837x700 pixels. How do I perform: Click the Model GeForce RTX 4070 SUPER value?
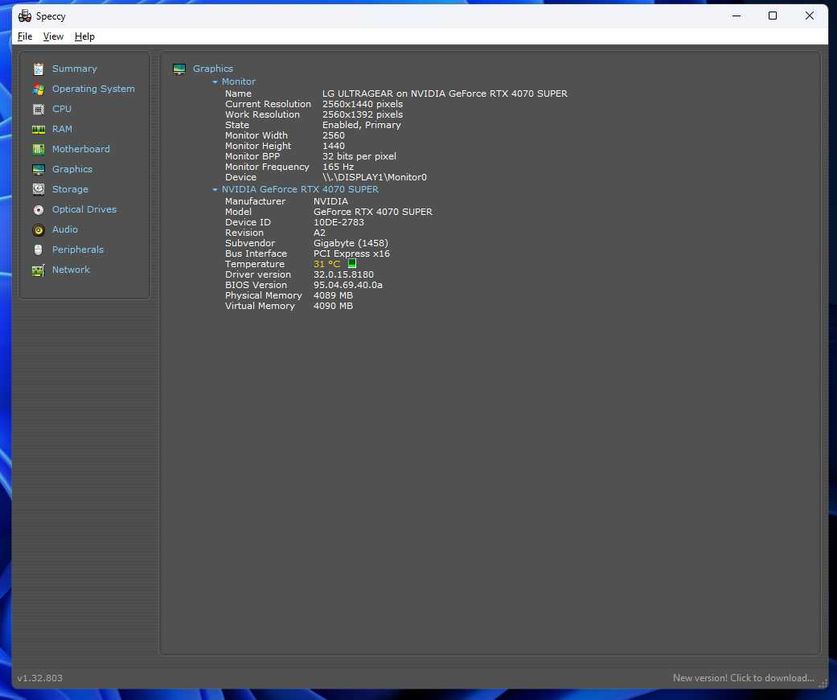tap(373, 212)
